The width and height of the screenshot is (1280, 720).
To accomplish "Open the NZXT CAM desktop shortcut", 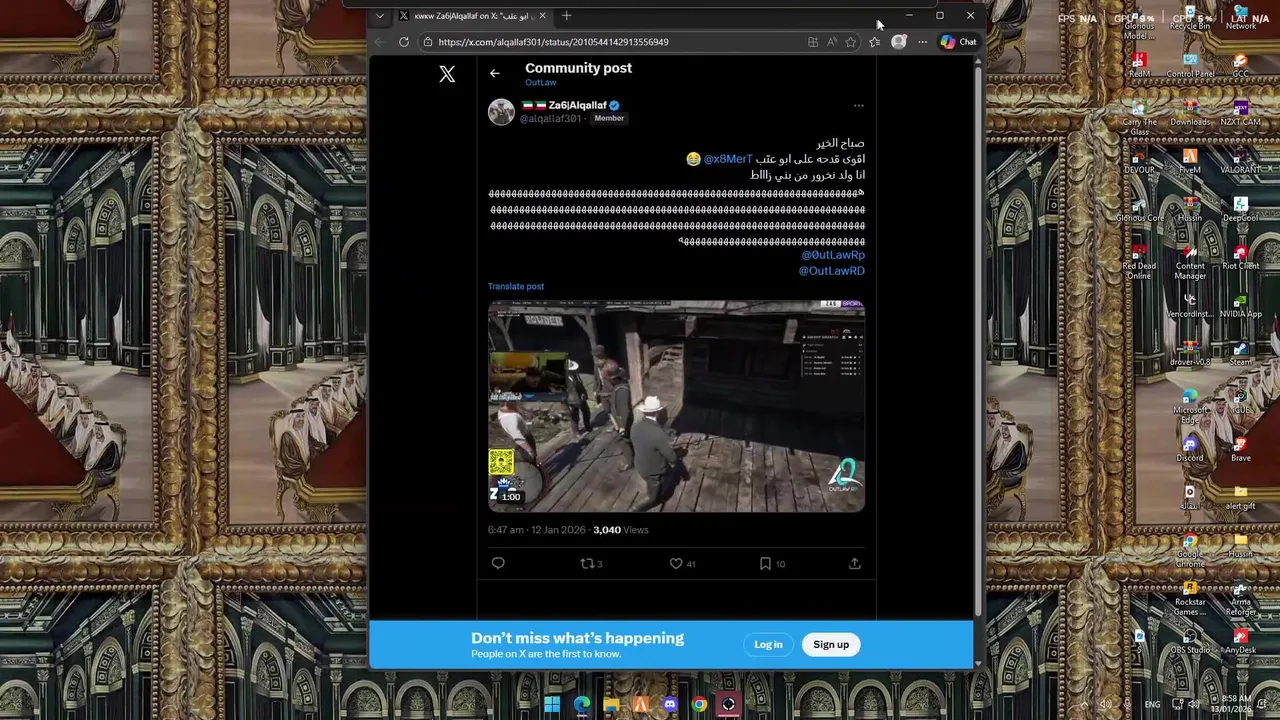I will [x=1241, y=112].
